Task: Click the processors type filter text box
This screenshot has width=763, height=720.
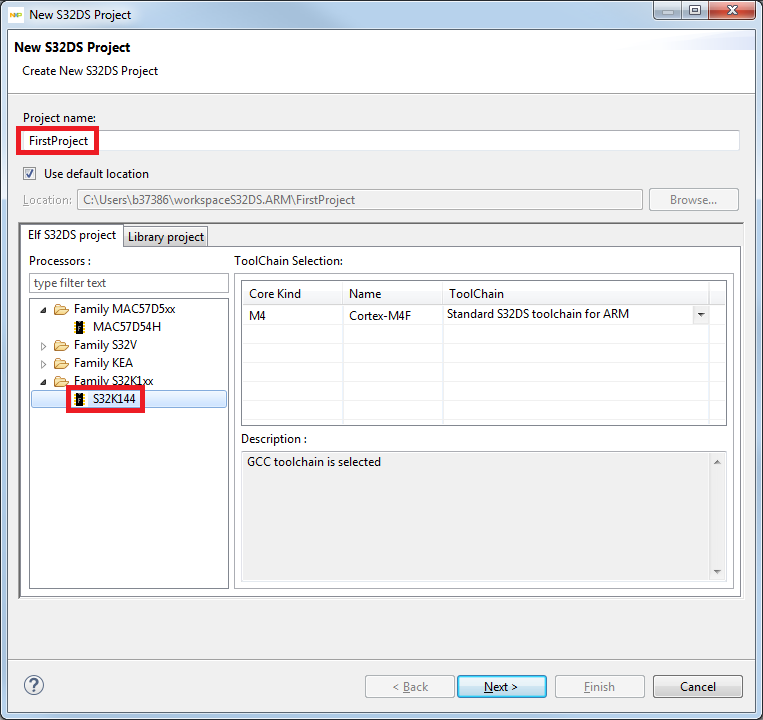Action: [x=129, y=283]
